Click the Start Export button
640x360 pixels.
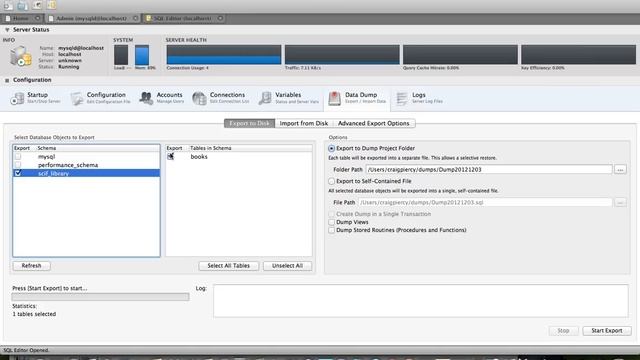(x=607, y=331)
